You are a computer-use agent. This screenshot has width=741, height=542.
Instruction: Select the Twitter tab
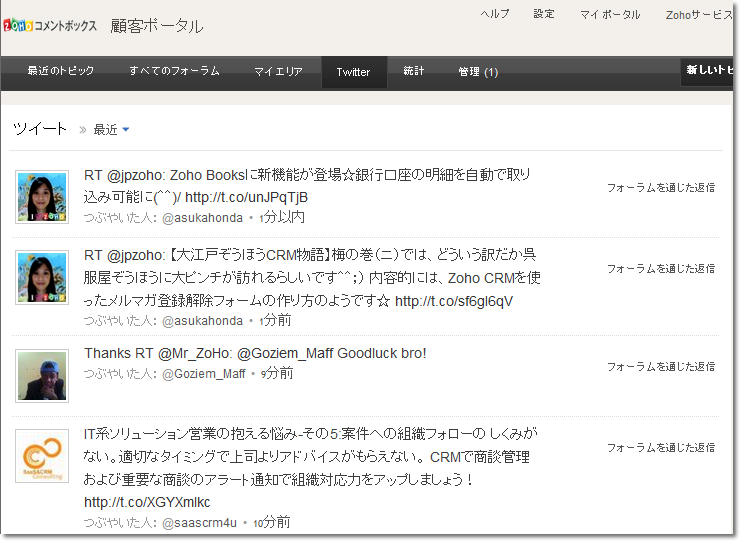(x=353, y=72)
